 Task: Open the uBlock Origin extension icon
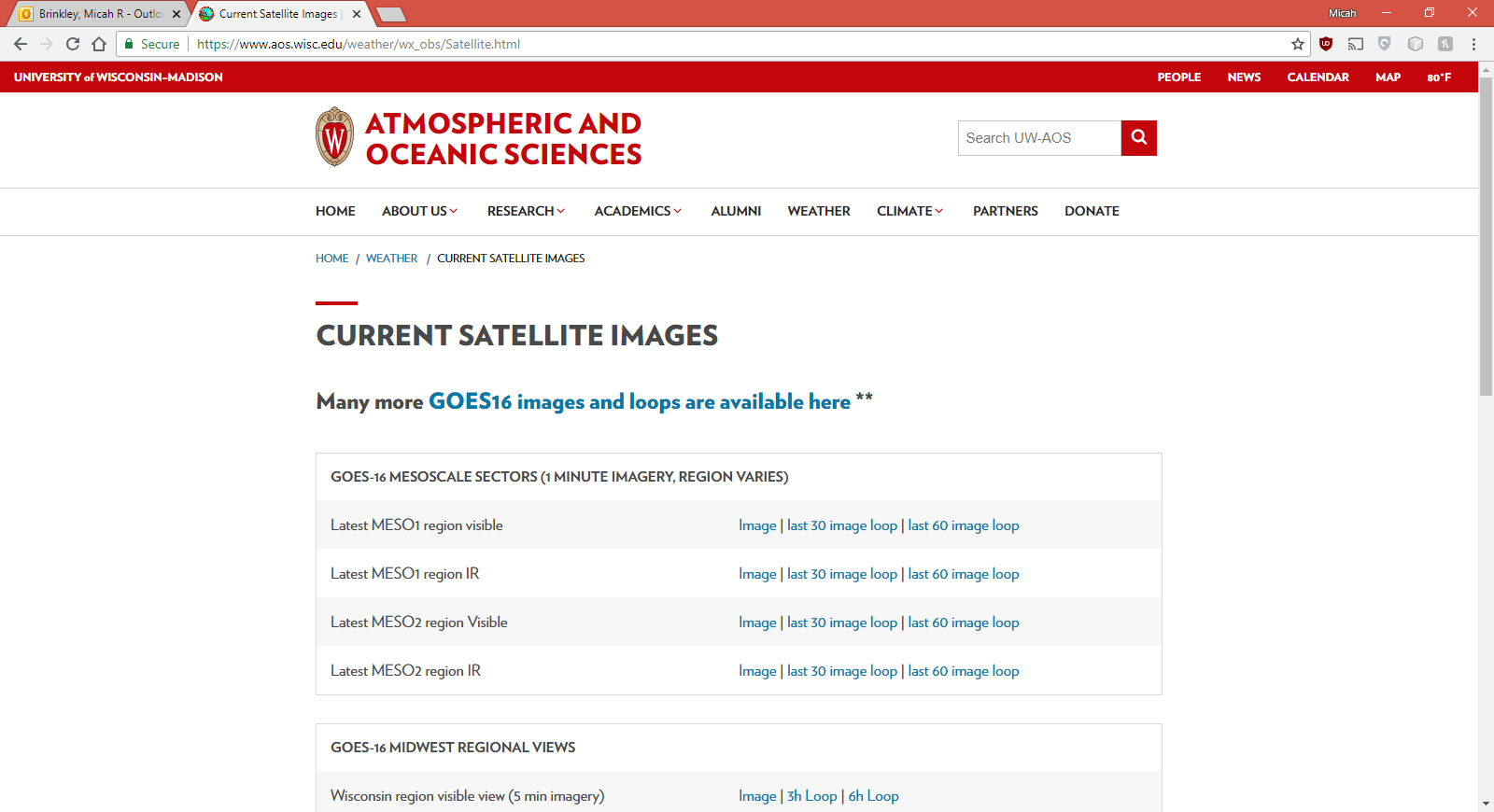pos(1326,44)
